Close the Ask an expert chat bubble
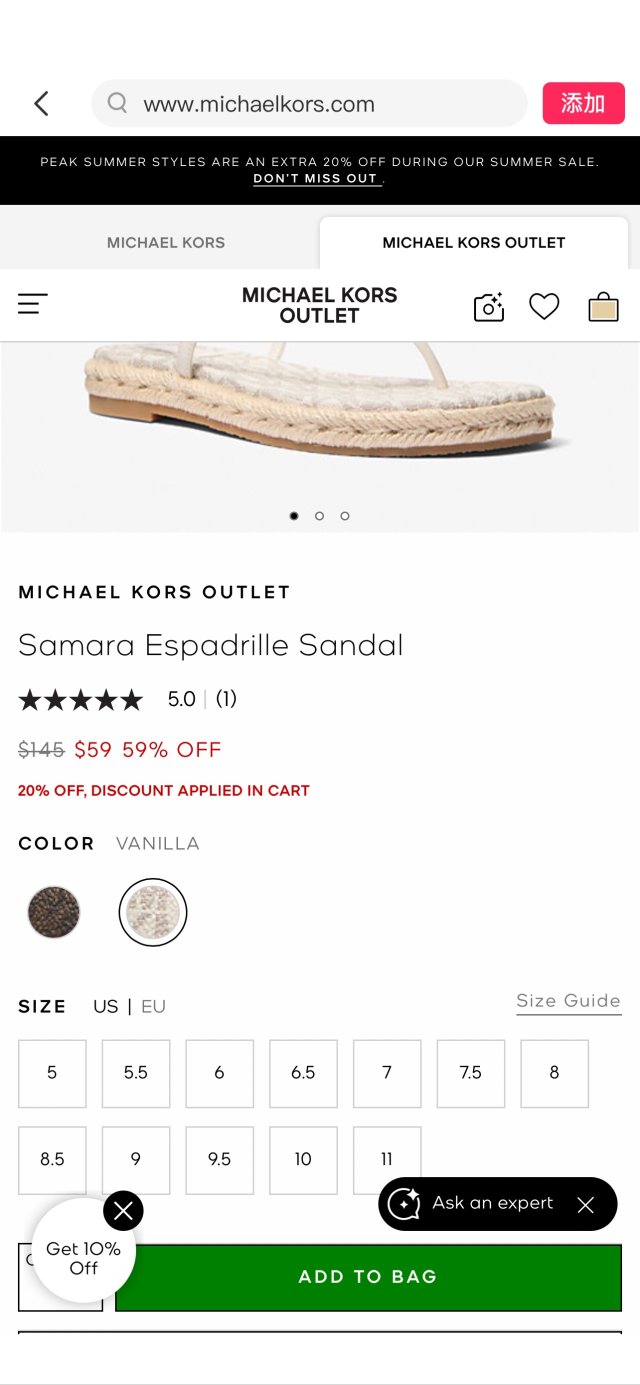 pyautogui.click(x=585, y=1204)
